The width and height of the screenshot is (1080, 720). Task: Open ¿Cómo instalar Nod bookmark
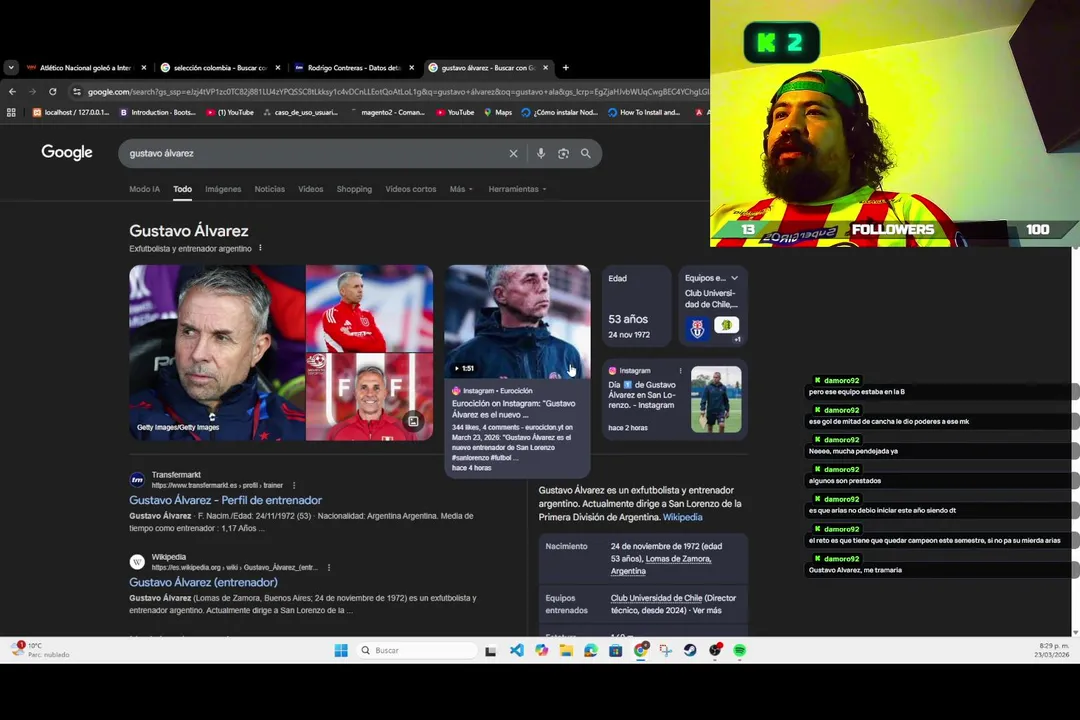tap(559, 112)
